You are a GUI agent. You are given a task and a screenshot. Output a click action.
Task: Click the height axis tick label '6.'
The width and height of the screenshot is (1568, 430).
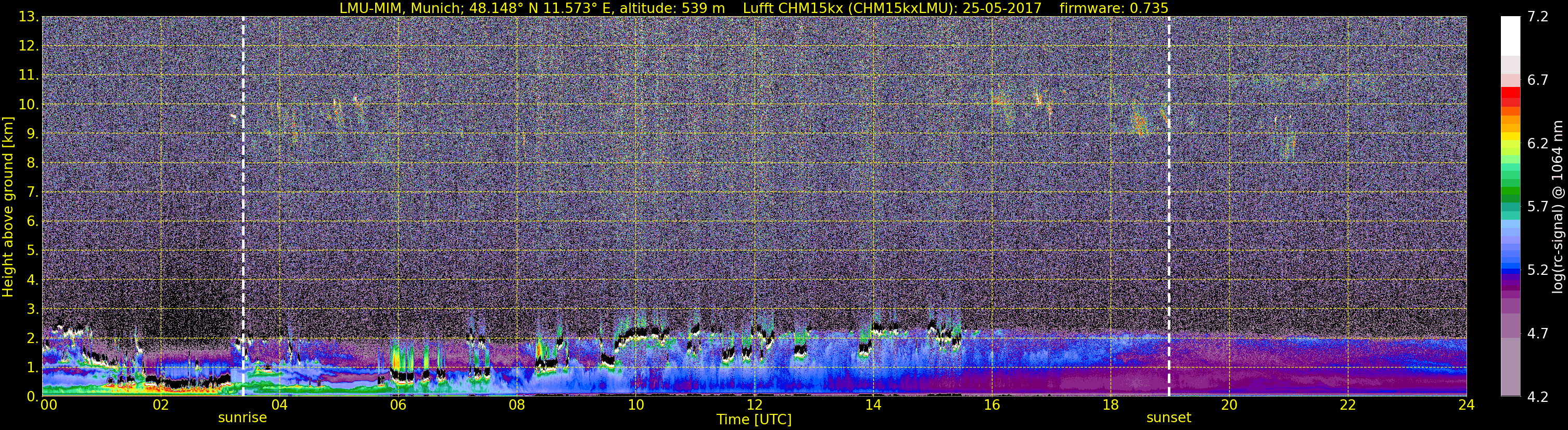point(32,221)
